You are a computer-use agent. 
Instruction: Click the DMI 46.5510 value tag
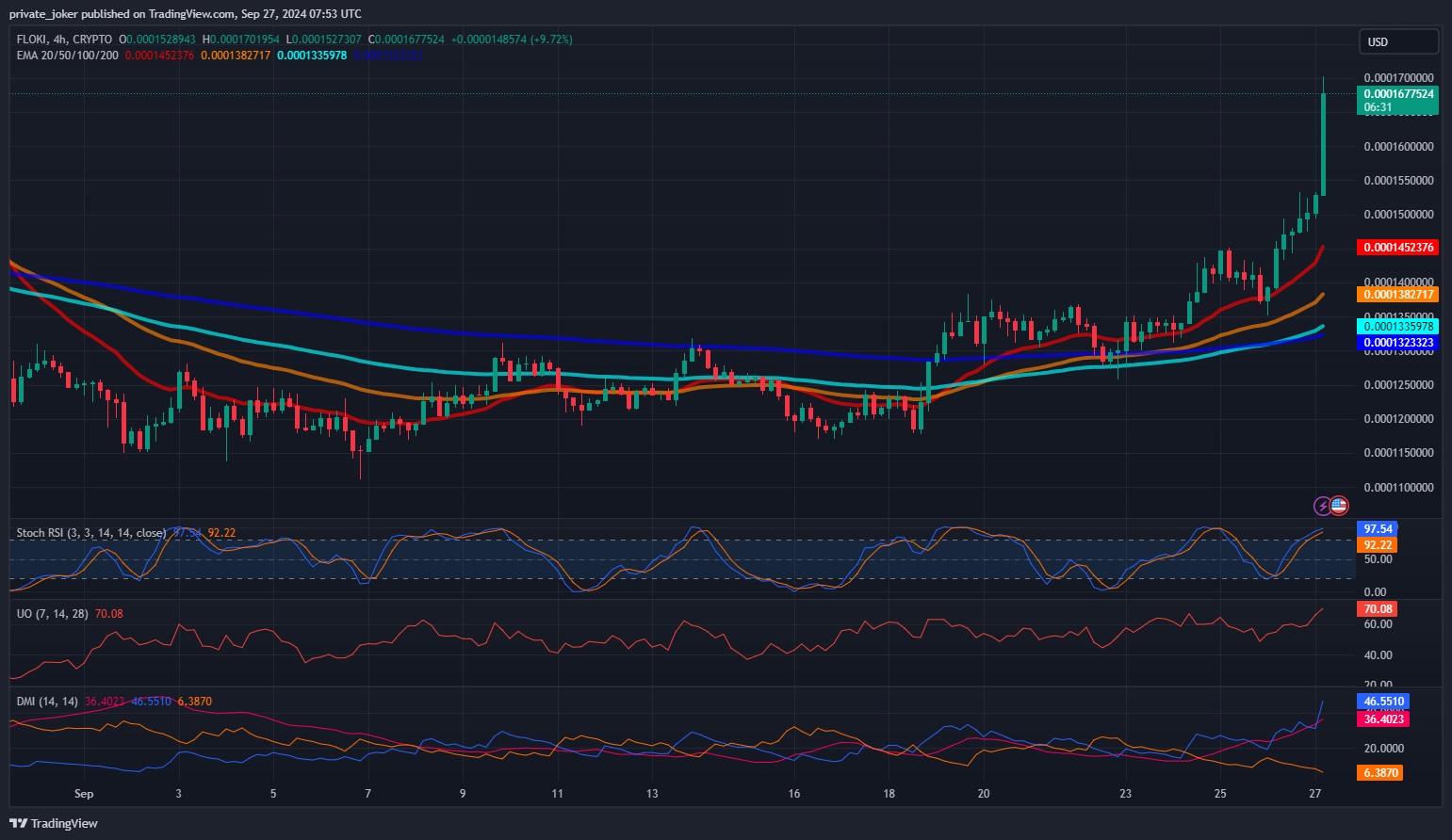[x=1382, y=702]
